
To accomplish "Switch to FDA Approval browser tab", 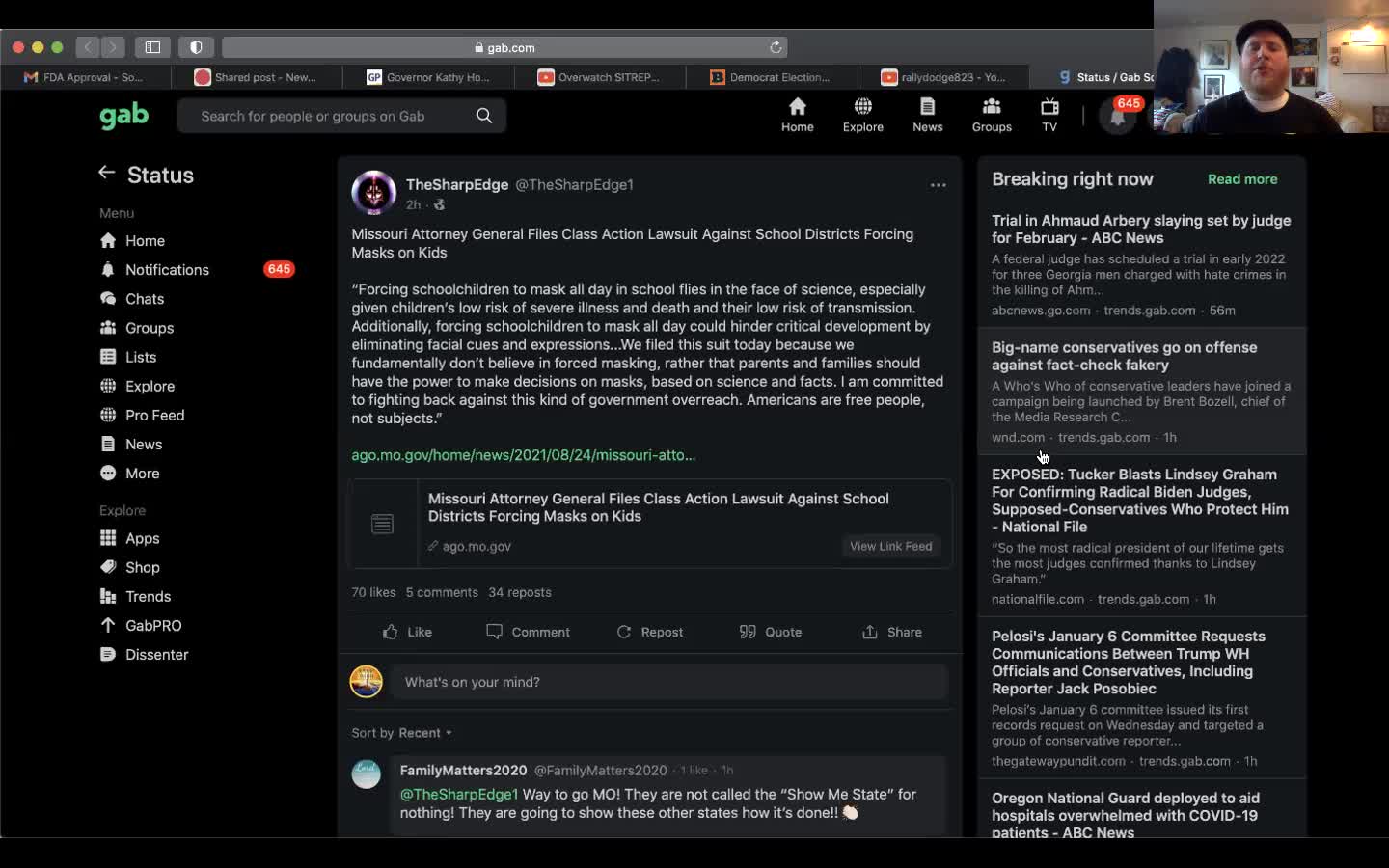I will (x=86, y=77).
